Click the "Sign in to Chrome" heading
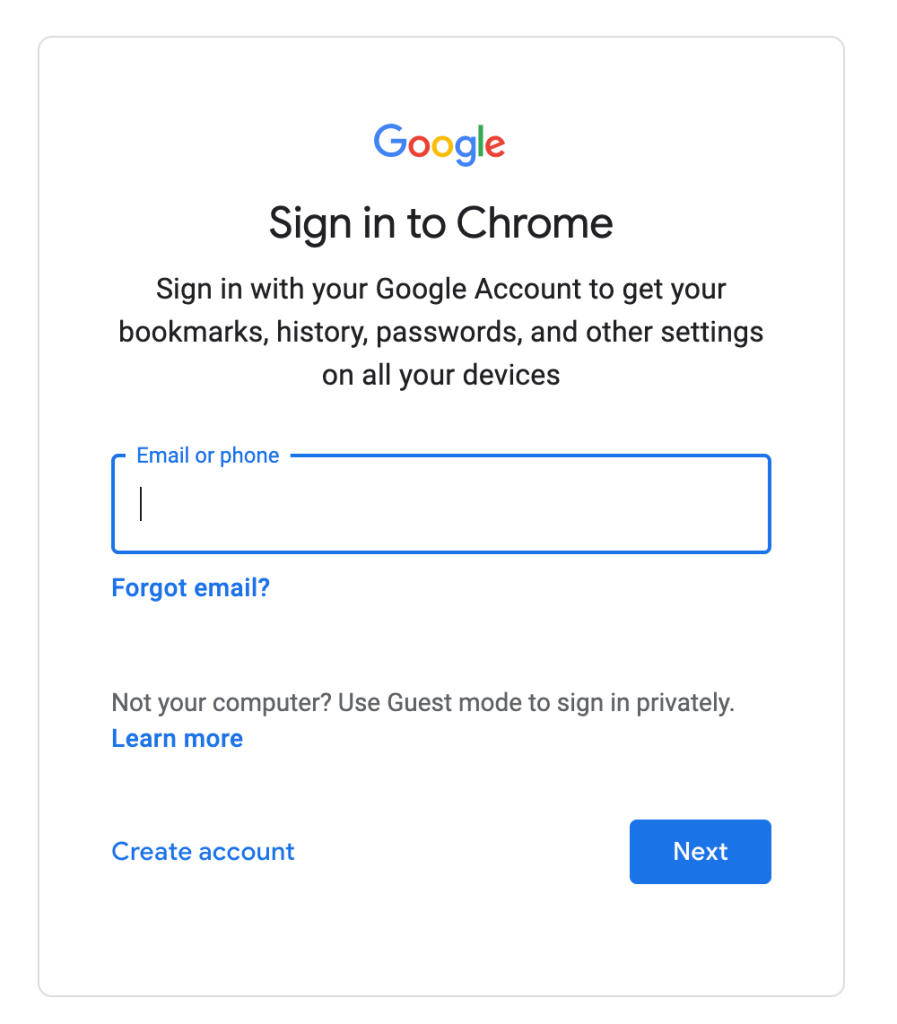Screen dimensions: 897x1024 [x=440, y=223]
